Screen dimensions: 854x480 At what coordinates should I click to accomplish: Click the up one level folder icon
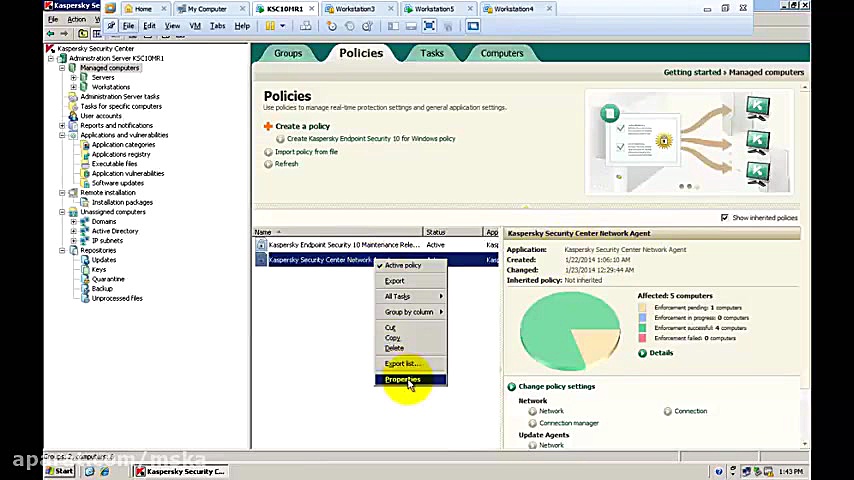tap(82, 34)
